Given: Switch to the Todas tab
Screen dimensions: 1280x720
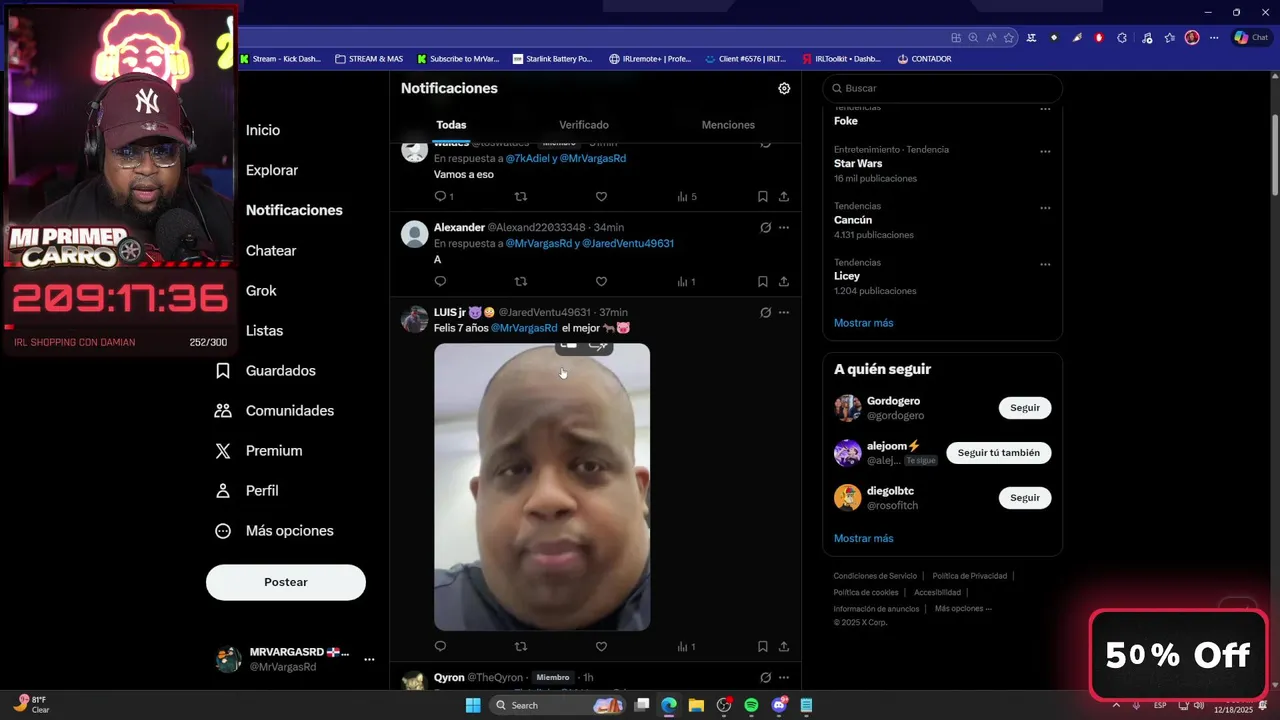Looking at the screenshot, I should [451, 125].
